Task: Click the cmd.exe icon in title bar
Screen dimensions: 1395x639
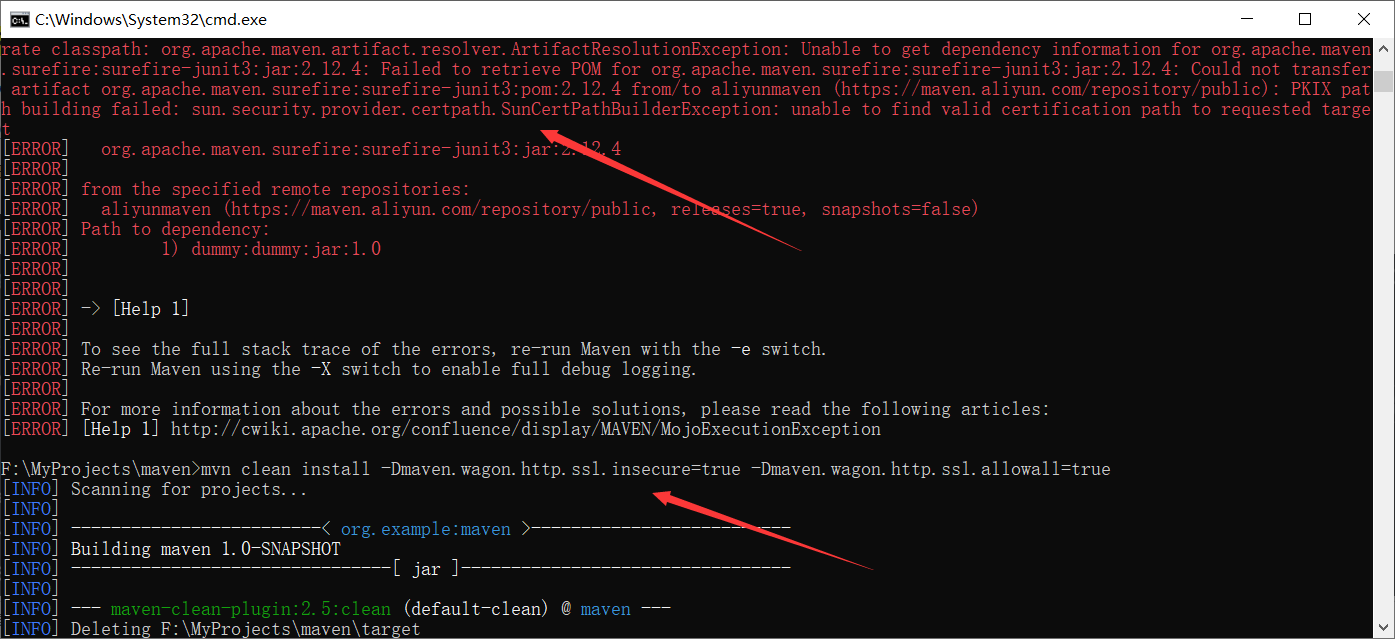Action: click(x=18, y=19)
